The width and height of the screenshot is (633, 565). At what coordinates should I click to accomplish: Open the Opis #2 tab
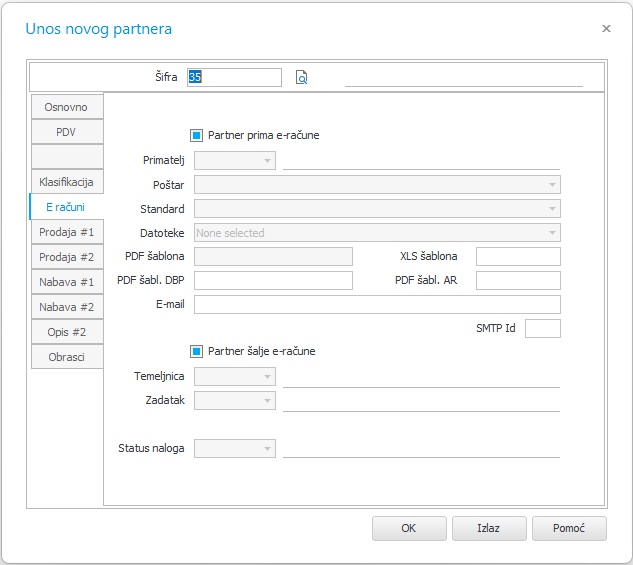click(67, 332)
